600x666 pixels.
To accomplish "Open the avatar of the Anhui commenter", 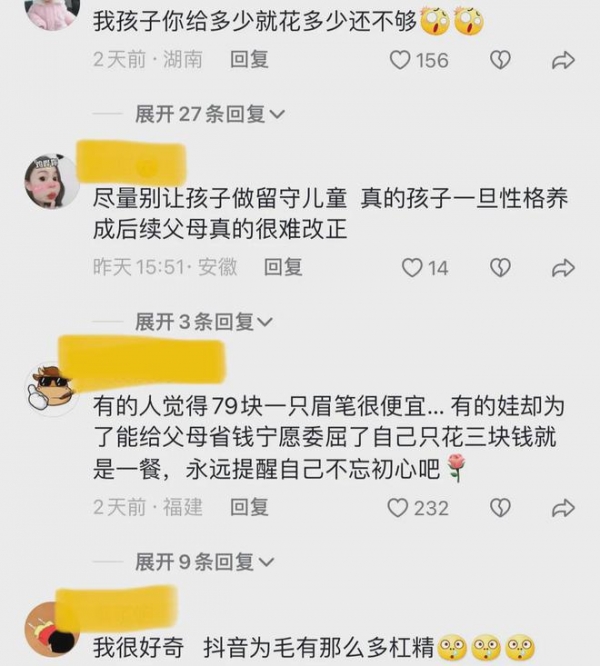I will (x=52, y=181).
